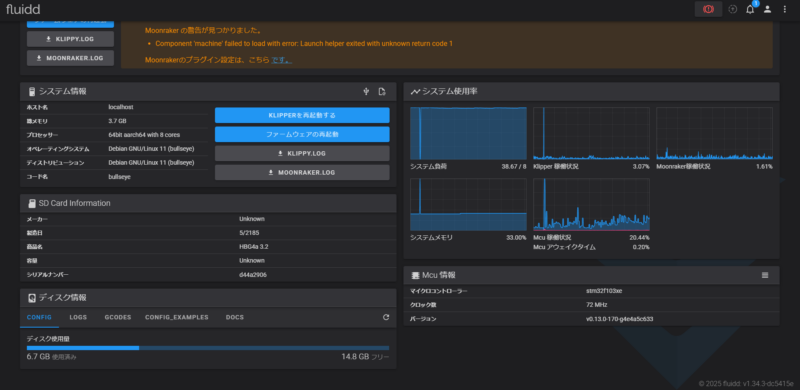Click ファームウェアの再起動 button

(x=302, y=134)
